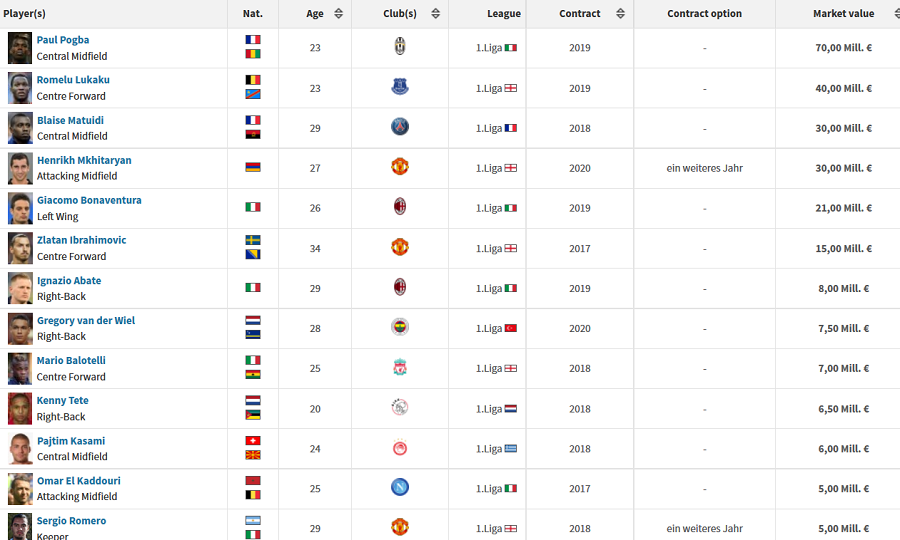Image resolution: width=900 pixels, height=540 pixels.
Task: Click Romelu Lukaku's portrait thumbnail
Action: (x=20, y=88)
